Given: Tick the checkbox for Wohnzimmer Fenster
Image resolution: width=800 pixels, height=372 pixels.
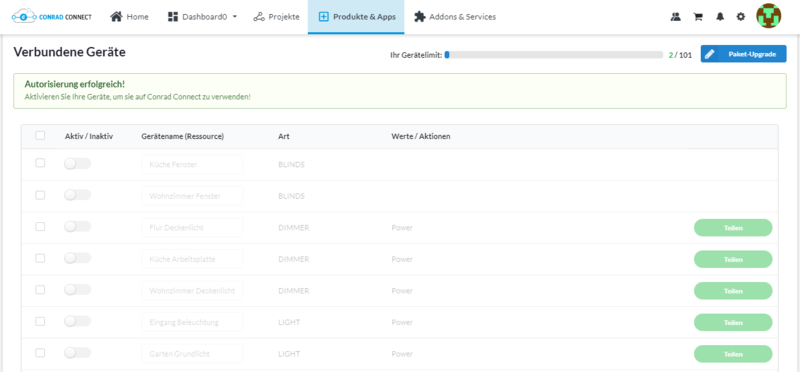Looking at the screenshot, I should (40, 195).
